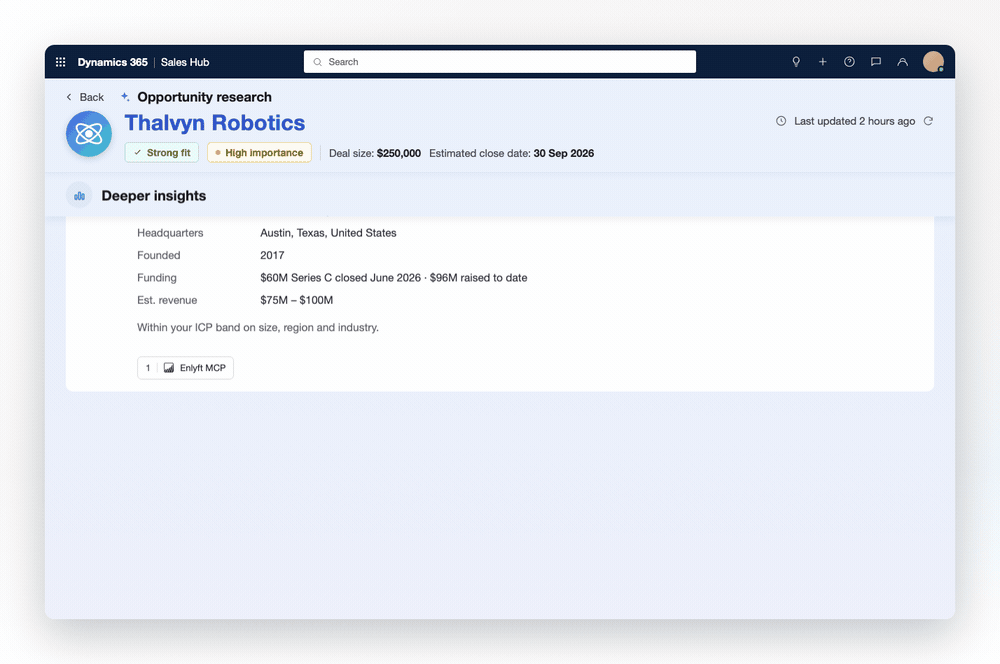1000x664 pixels.
Task: Refresh the research with the reload icon
Action: point(928,121)
